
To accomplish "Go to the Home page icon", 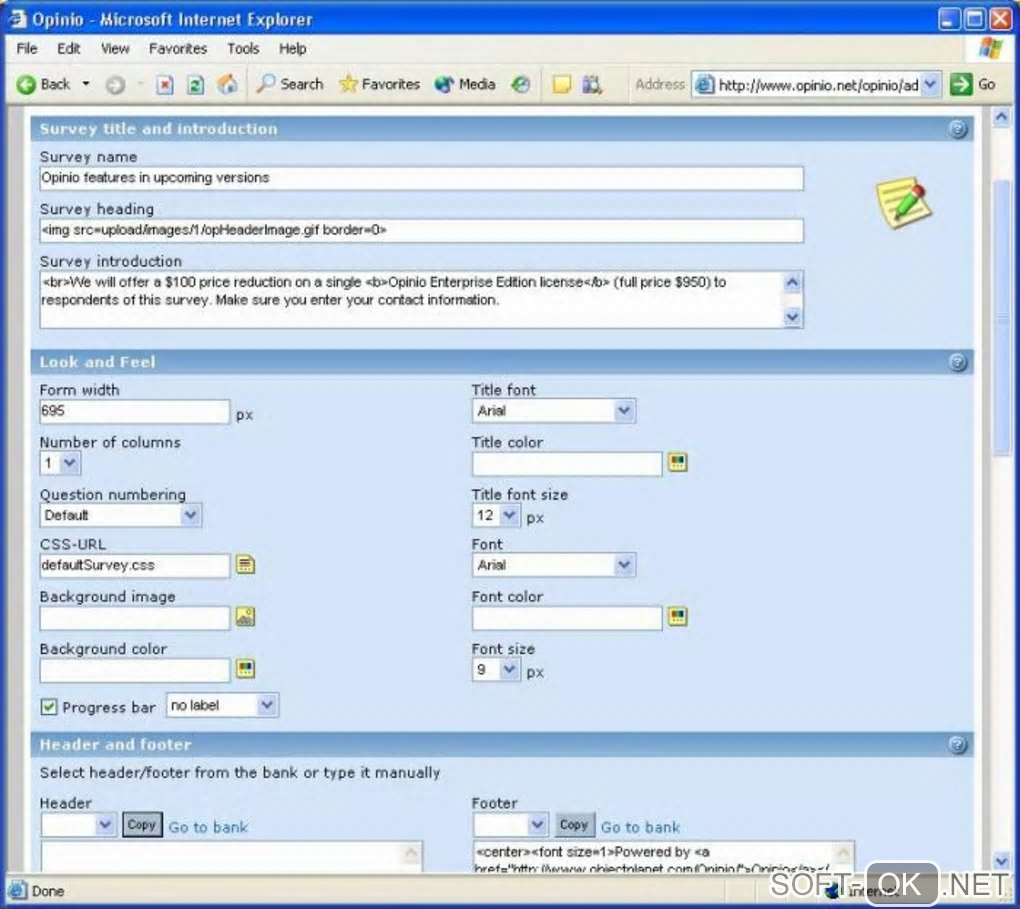I will click(x=227, y=84).
